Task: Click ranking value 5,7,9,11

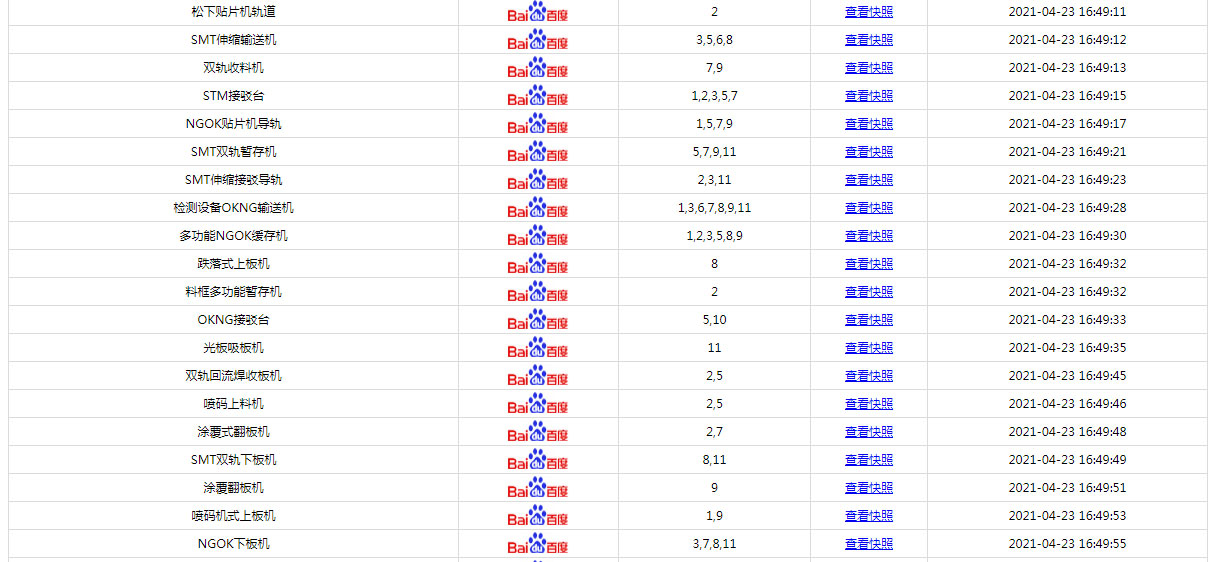Action: [714, 152]
